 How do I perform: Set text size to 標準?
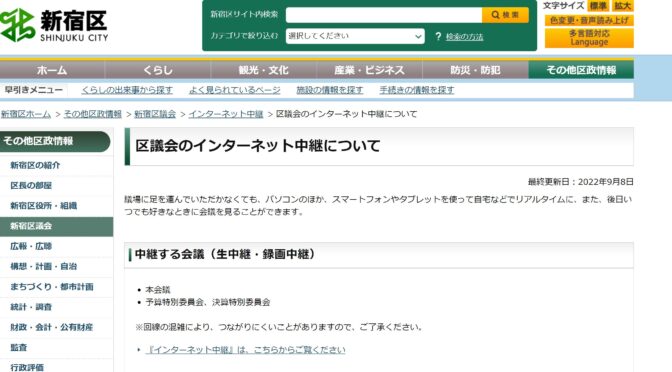[x=598, y=6]
